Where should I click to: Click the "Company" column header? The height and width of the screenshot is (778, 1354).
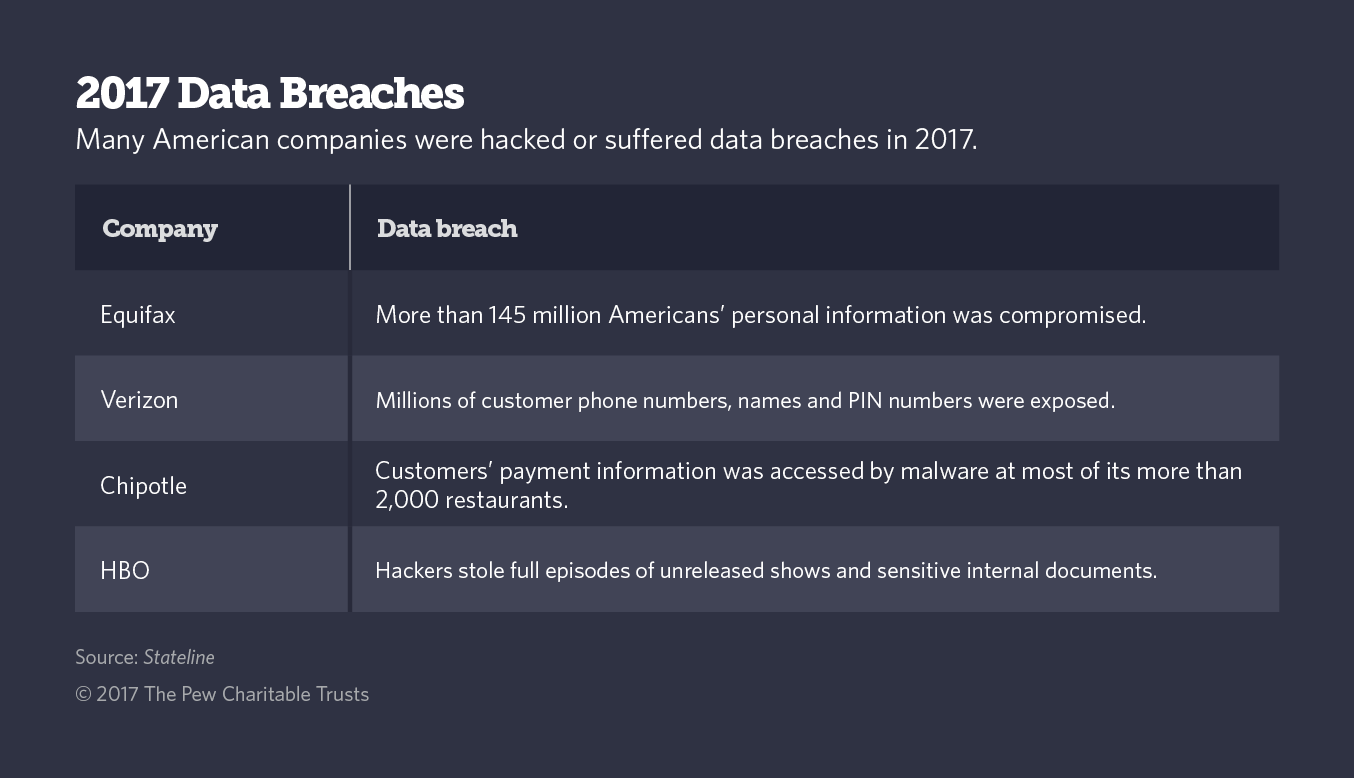click(160, 229)
